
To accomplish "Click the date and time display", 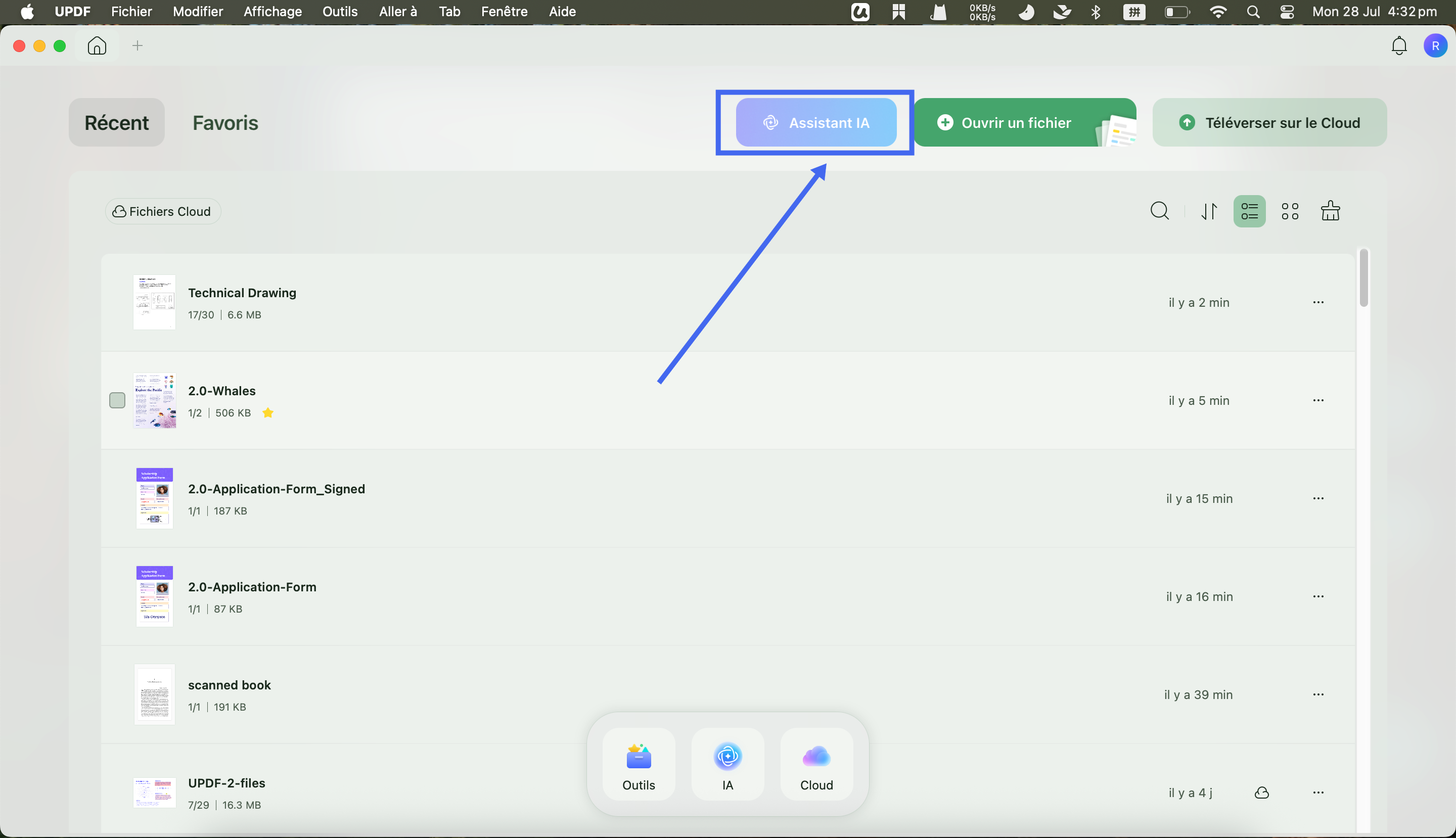I will [x=1374, y=12].
